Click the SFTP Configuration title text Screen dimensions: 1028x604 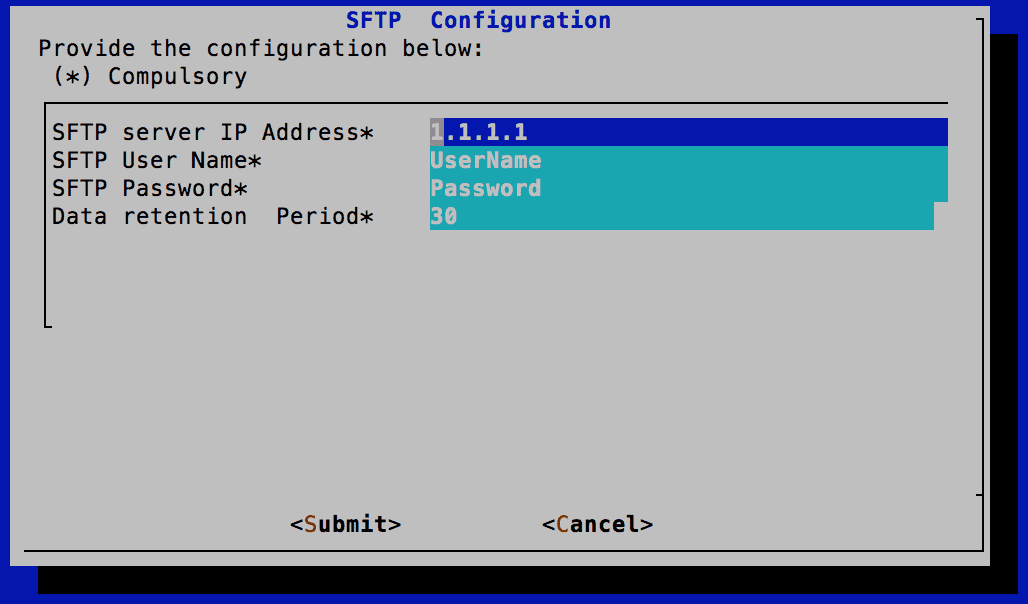519,20
